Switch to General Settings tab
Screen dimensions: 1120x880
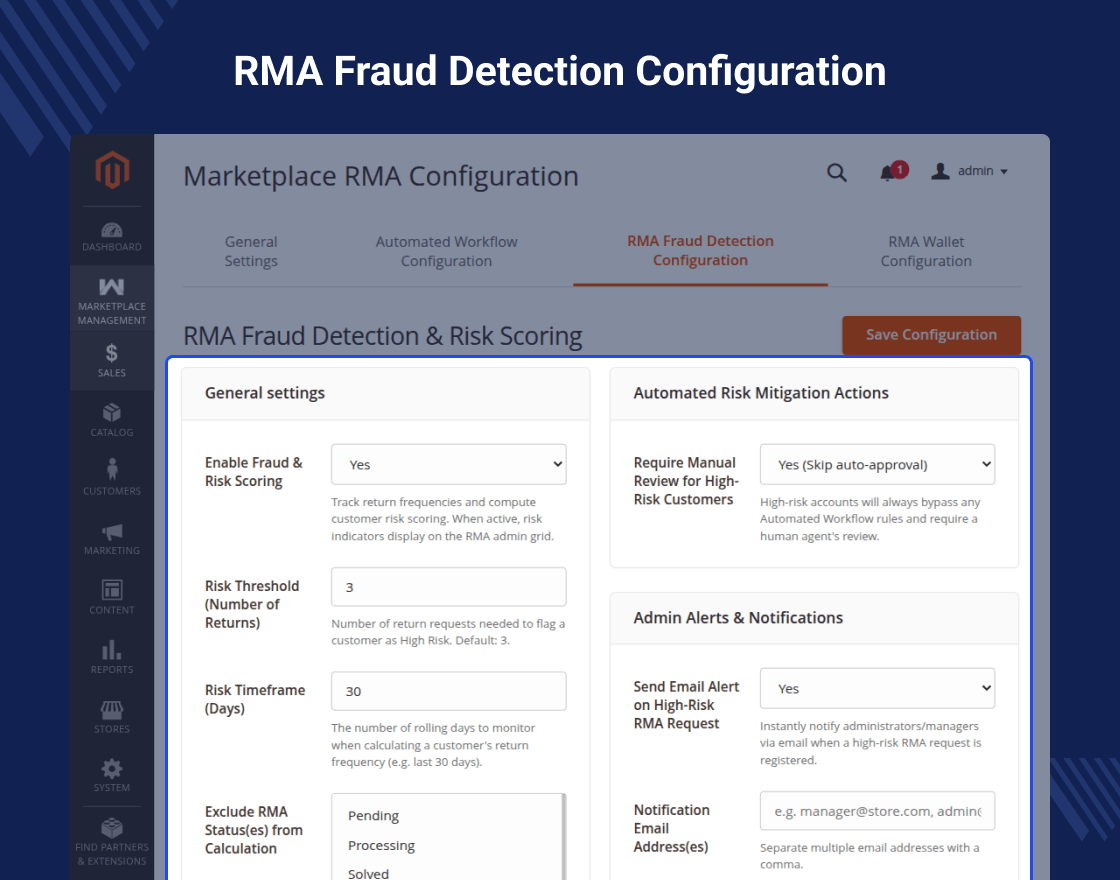[x=251, y=251]
